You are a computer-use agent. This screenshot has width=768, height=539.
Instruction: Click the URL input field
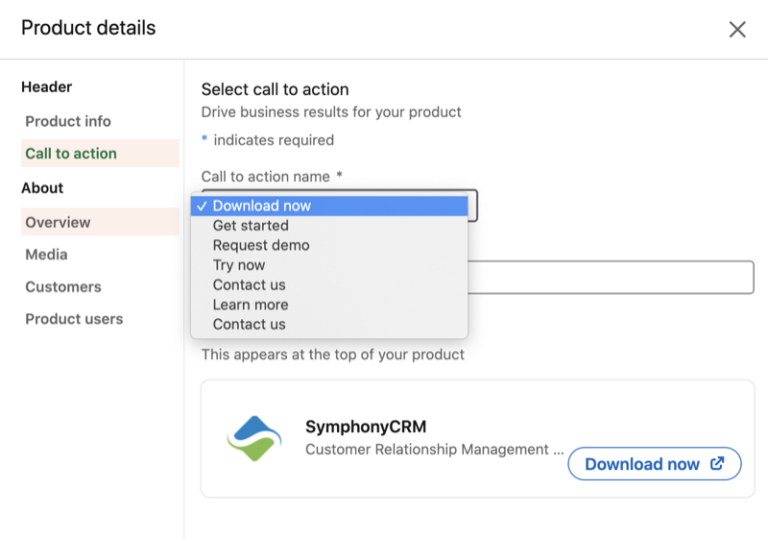pyautogui.click(x=610, y=278)
